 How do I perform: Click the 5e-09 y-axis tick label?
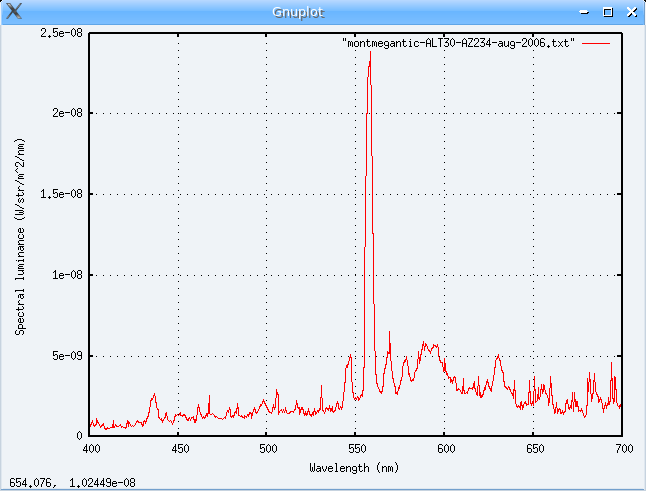pos(66,355)
